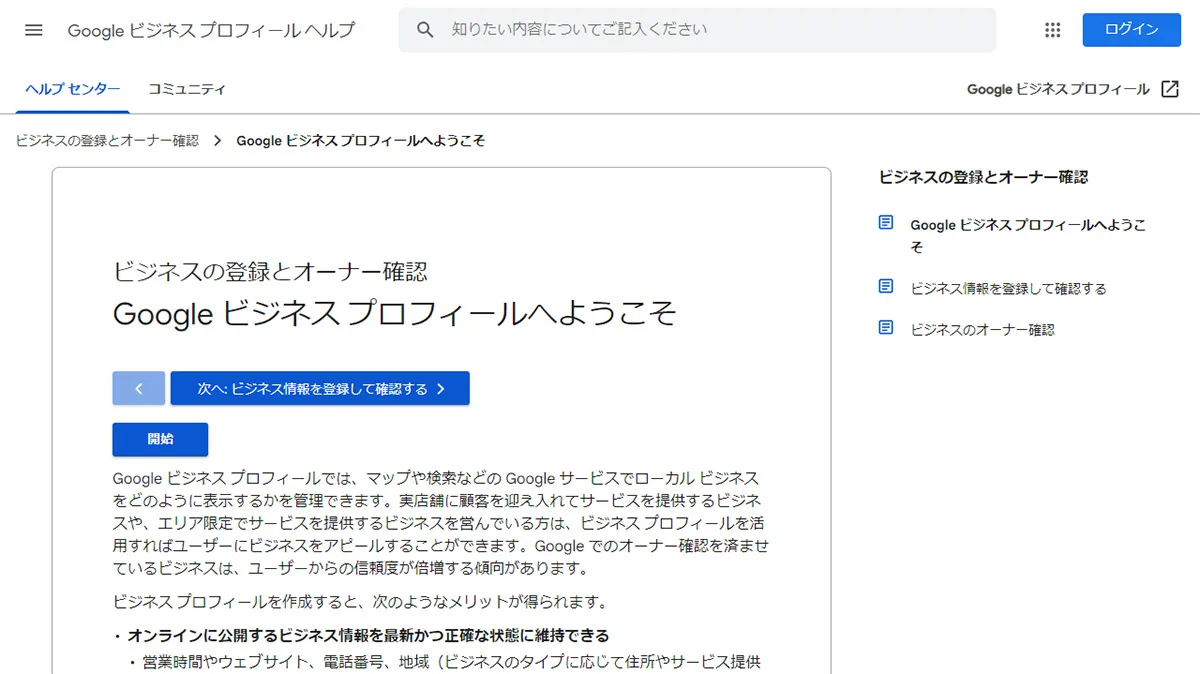1200x674 pixels.
Task: Click the article icon beside ビジネス情報を登録して確認する
Action: pos(885,286)
